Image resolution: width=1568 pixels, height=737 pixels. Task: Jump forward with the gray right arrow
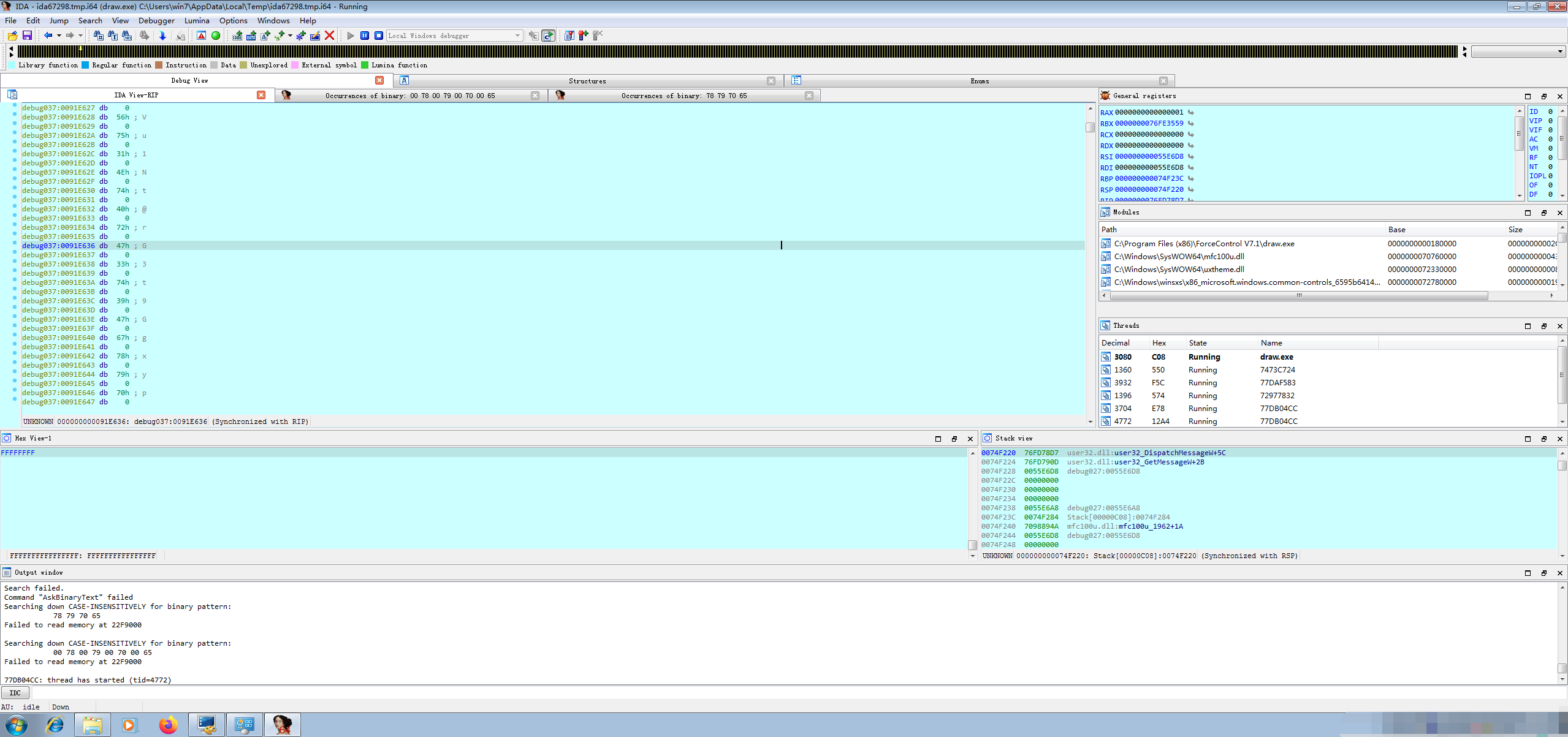coord(69,36)
